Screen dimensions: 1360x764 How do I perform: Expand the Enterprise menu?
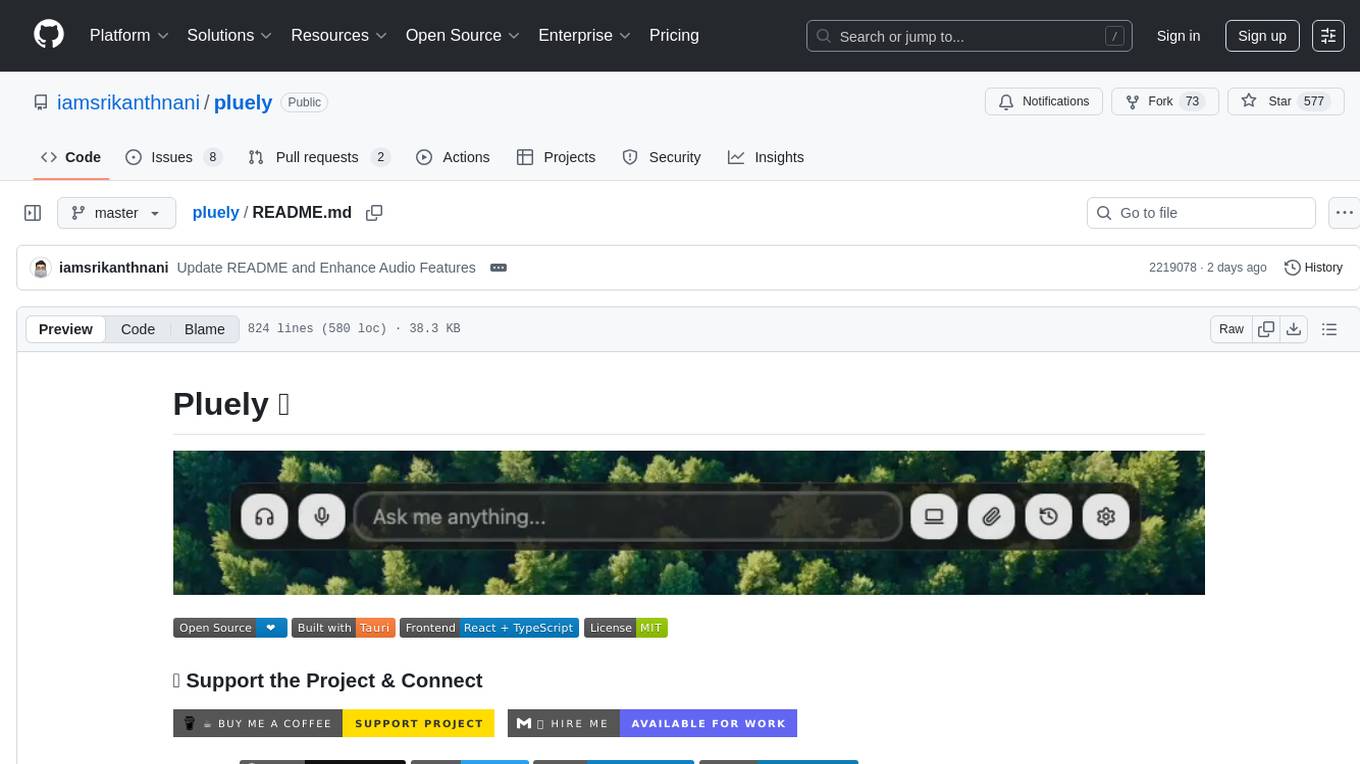tap(585, 35)
